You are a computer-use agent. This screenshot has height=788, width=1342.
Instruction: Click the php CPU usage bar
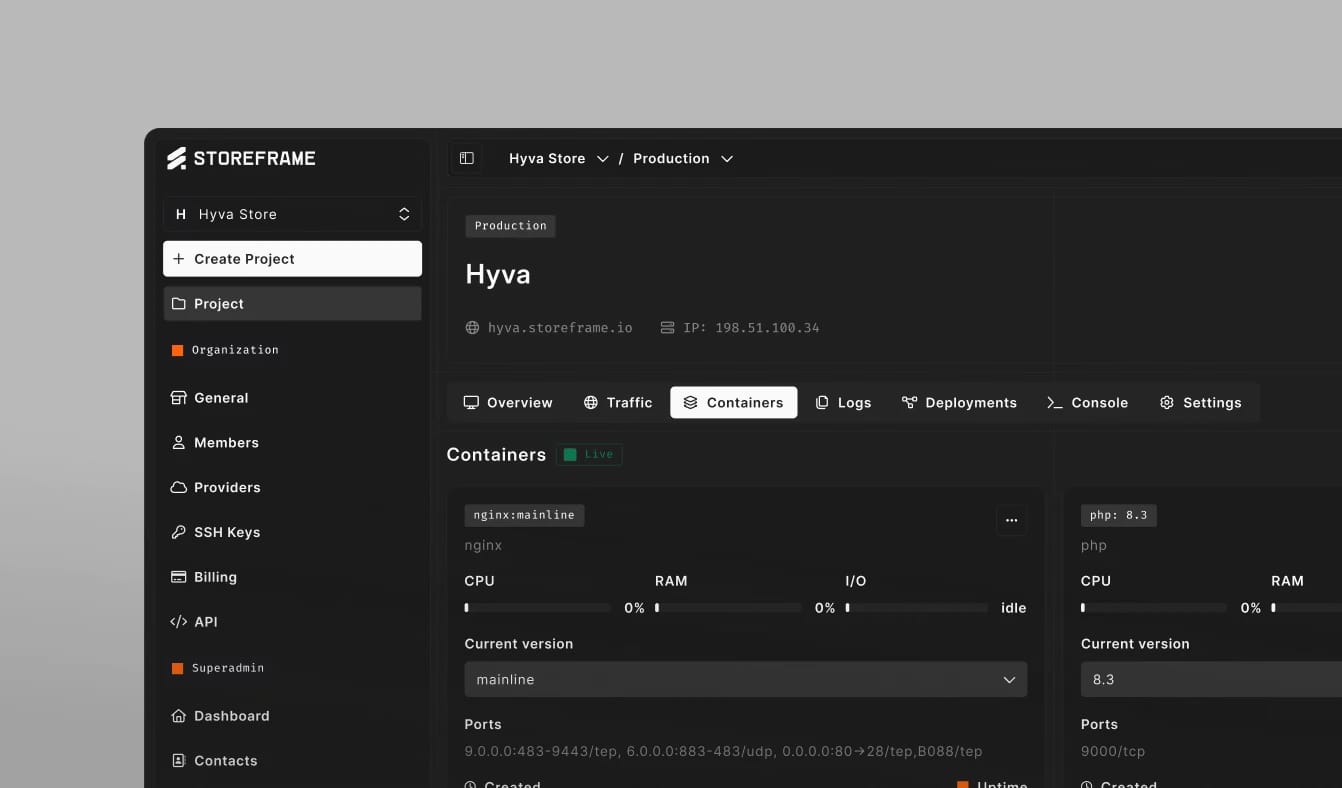[1153, 608]
